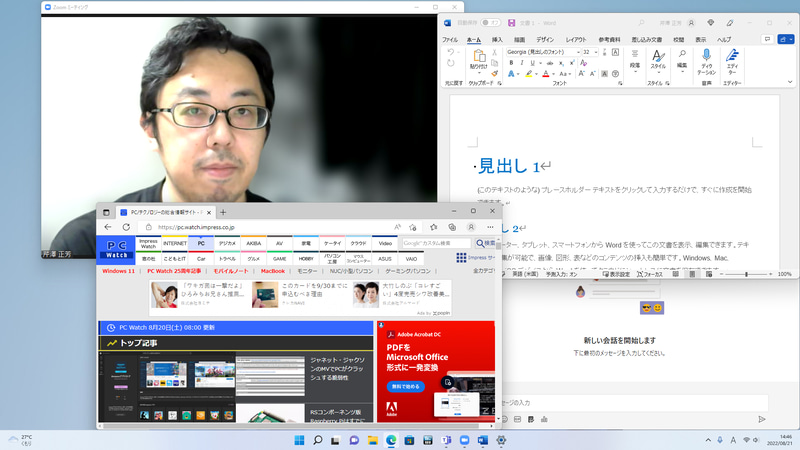Click the Format Painter brush icon
Image resolution: width=800 pixels, height=450 pixels.
pos(494,74)
